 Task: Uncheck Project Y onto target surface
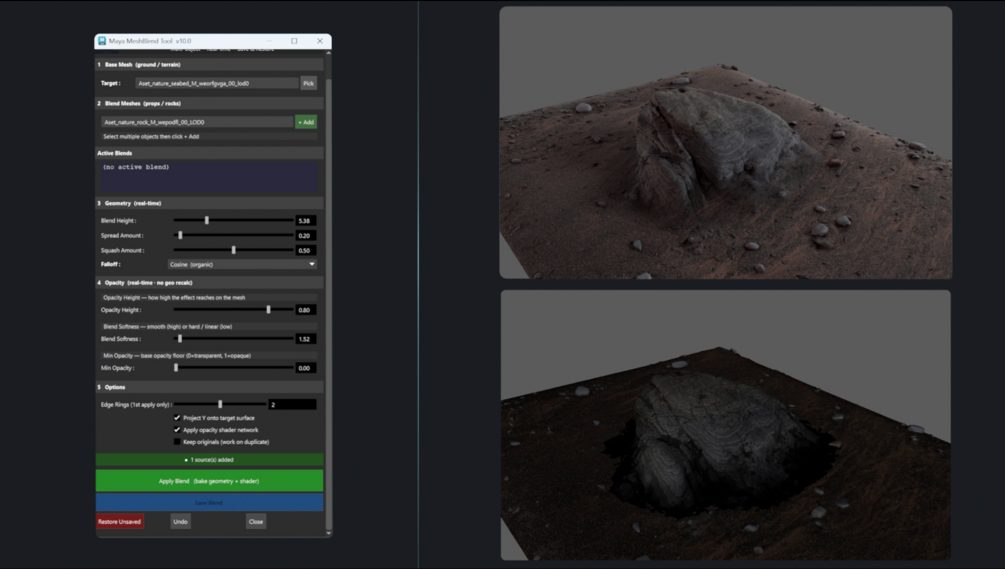click(177, 418)
